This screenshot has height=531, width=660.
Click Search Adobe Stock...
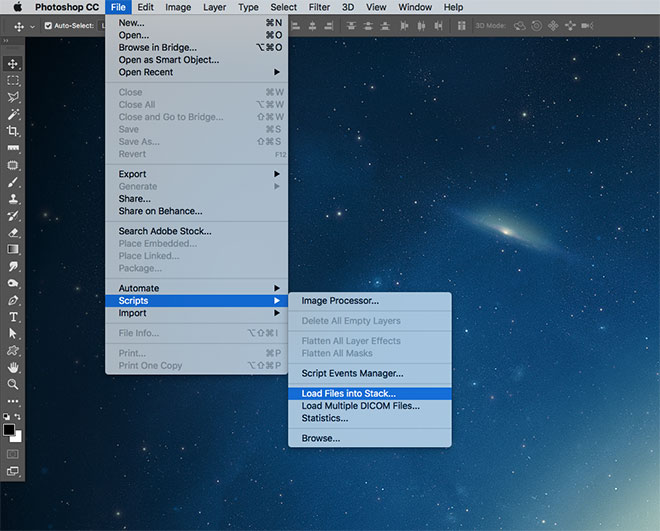(x=197, y=231)
